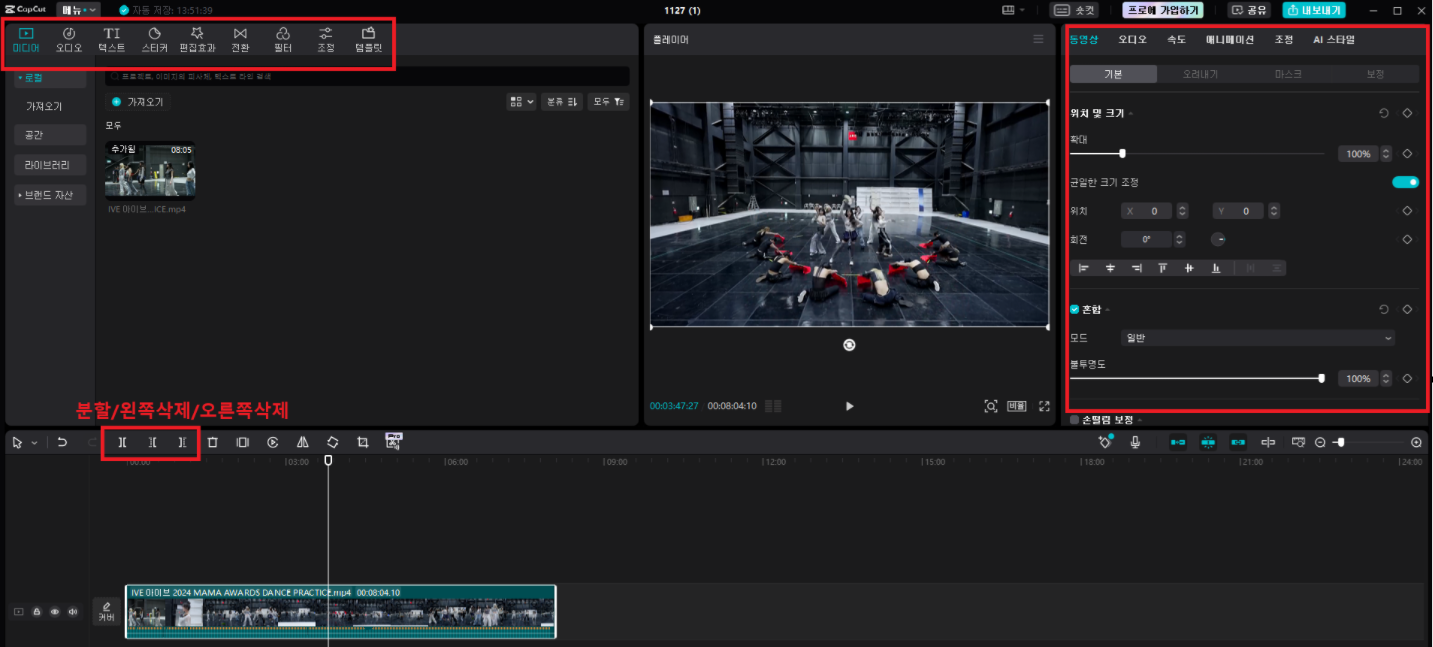Open the 스티커 sticker panel
The image size is (1433, 647).
[154, 40]
